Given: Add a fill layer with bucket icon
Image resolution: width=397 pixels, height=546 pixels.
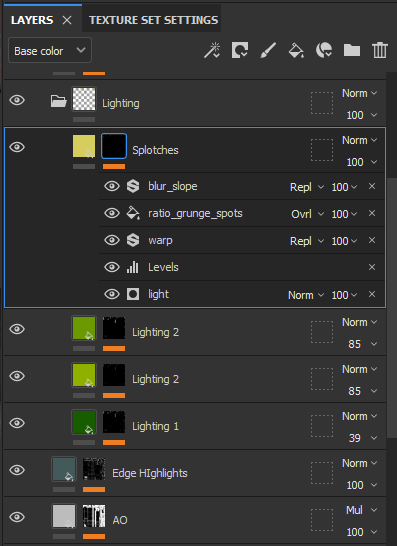Looking at the screenshot, I should click(x=296, y=50).
